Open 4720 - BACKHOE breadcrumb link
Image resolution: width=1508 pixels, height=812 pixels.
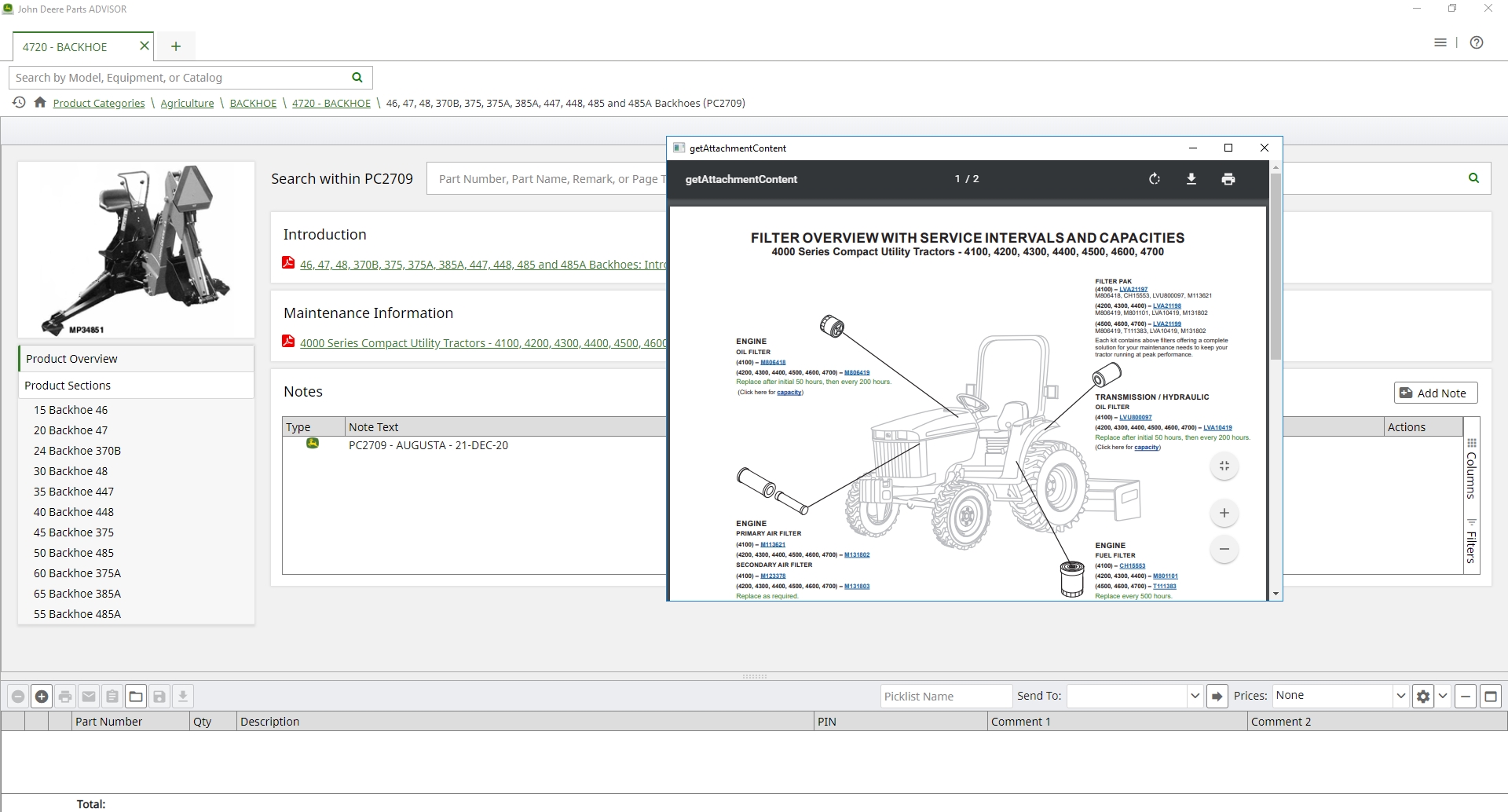[331, 103]
